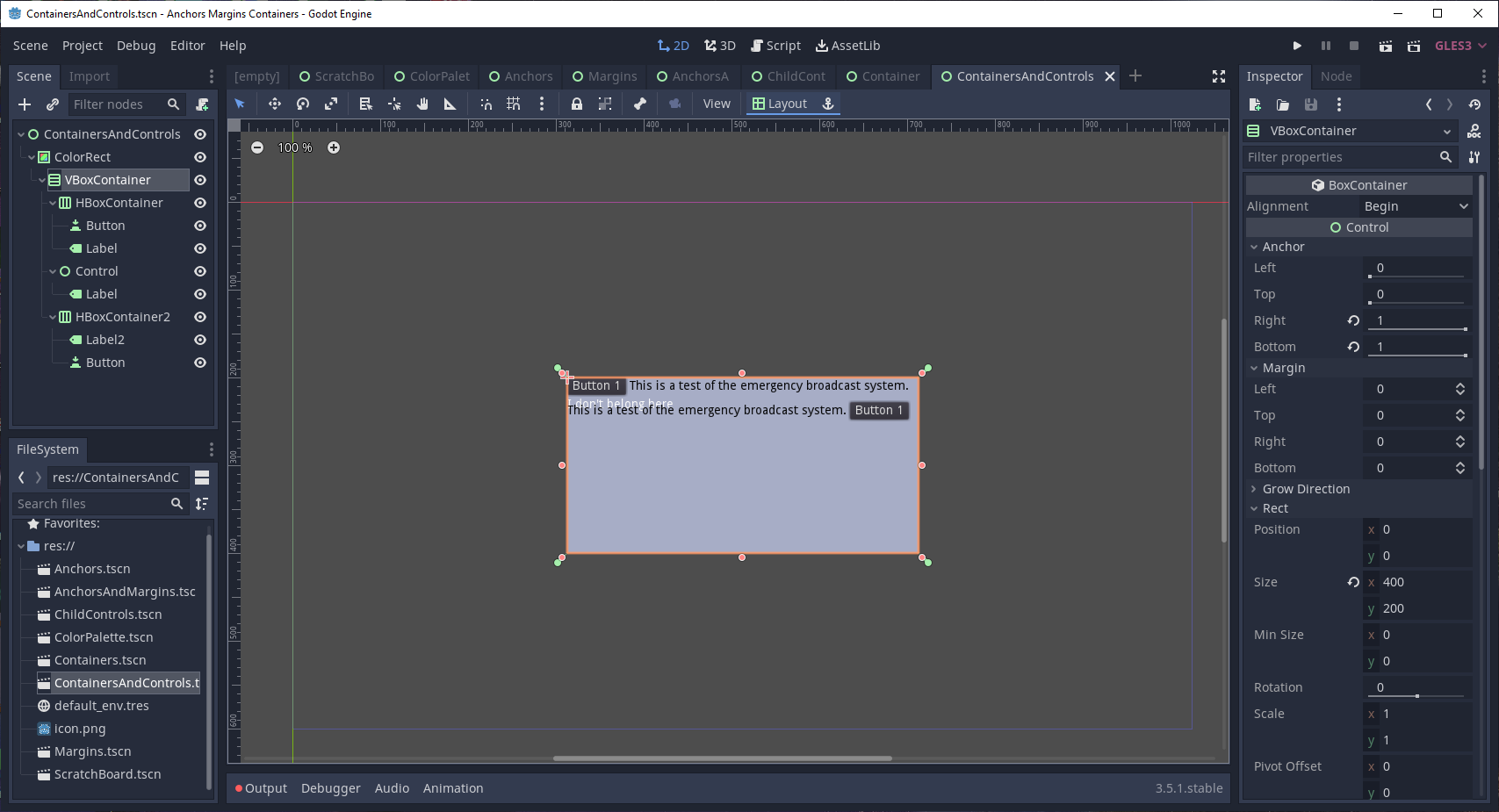The height and width of the screenshot is (812, 1499).
Task: Hide the Label2 node in the scene tree
Action: point(200,340)
